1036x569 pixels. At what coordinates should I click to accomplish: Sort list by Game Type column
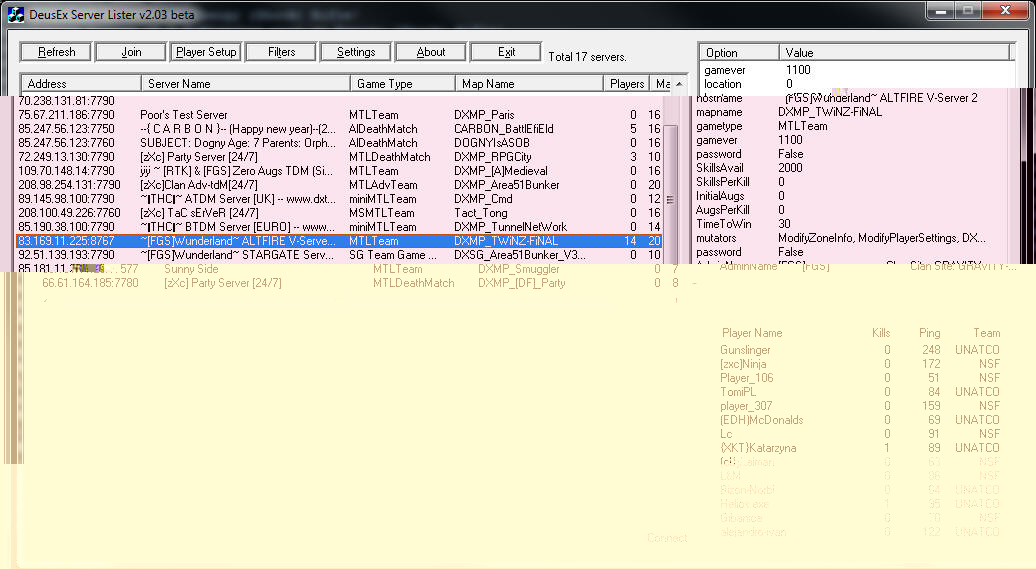(402, 84)
